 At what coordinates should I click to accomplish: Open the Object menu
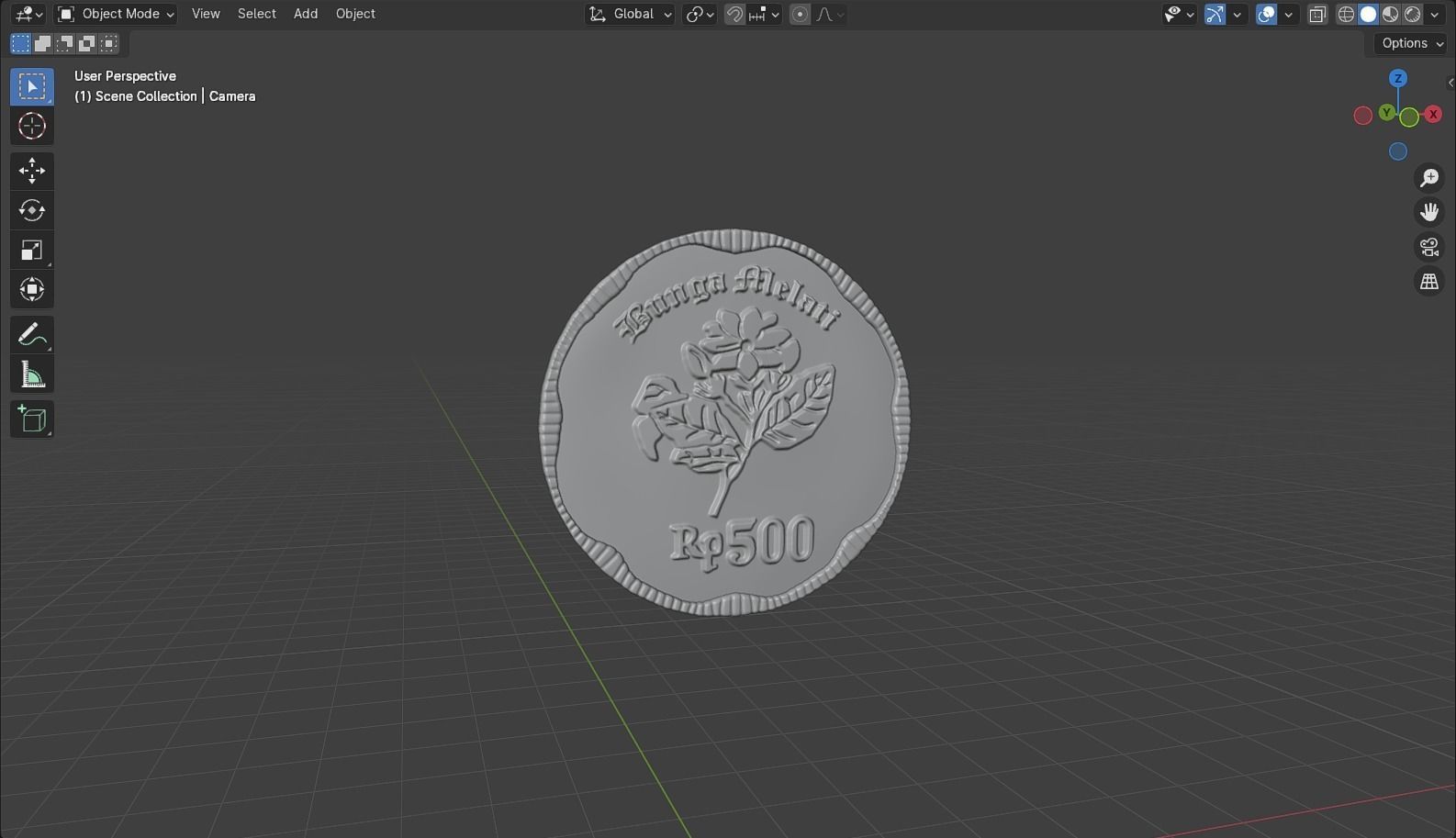tap(355, 14)
